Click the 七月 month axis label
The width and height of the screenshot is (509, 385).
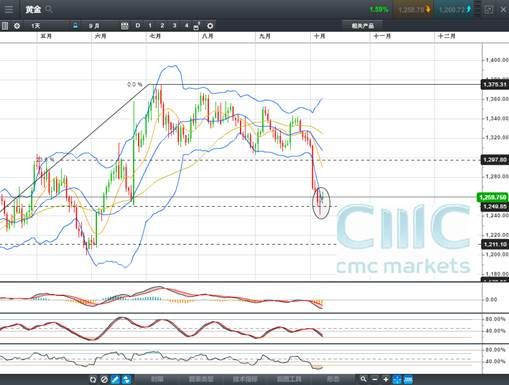[155, 36]
